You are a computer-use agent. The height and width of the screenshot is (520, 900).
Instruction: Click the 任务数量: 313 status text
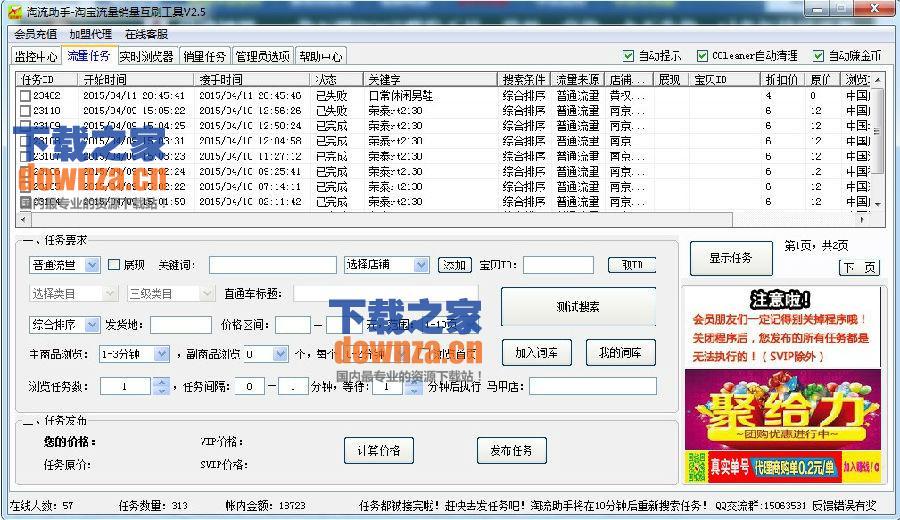tap(153, 506)
